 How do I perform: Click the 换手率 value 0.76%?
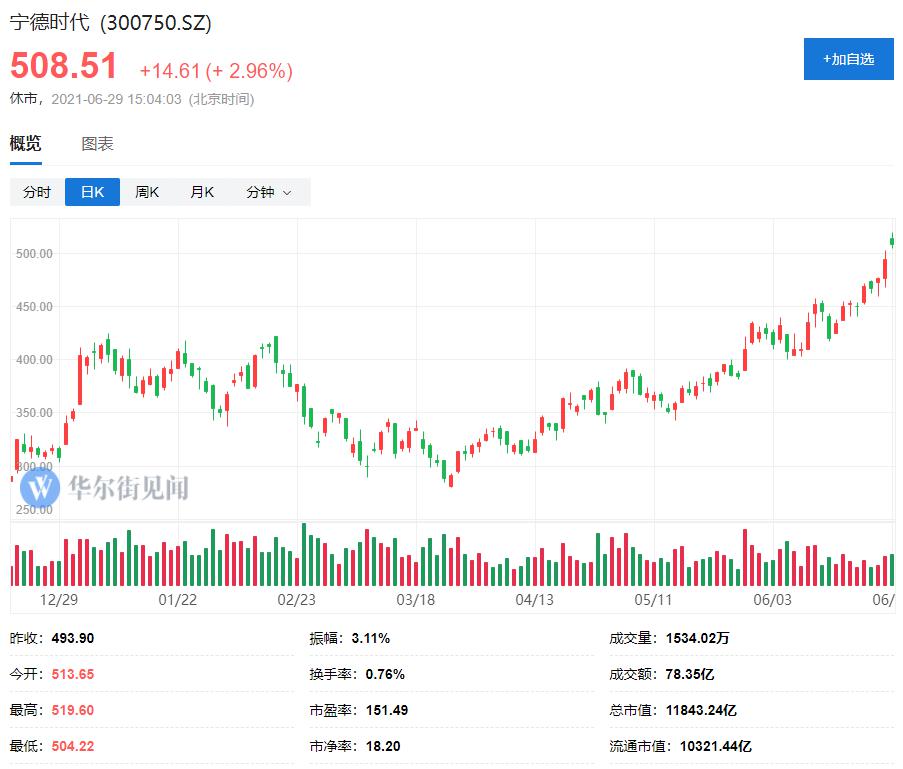coord(385,674)
